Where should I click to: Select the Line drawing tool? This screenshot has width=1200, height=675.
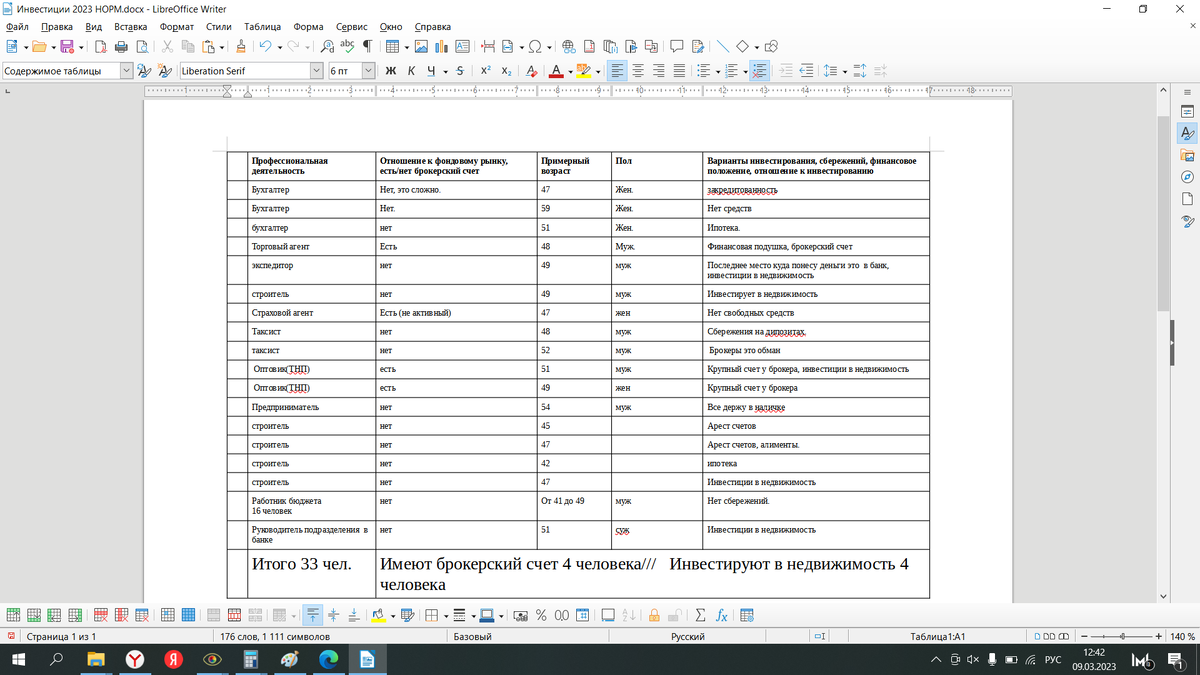point(722,46)
